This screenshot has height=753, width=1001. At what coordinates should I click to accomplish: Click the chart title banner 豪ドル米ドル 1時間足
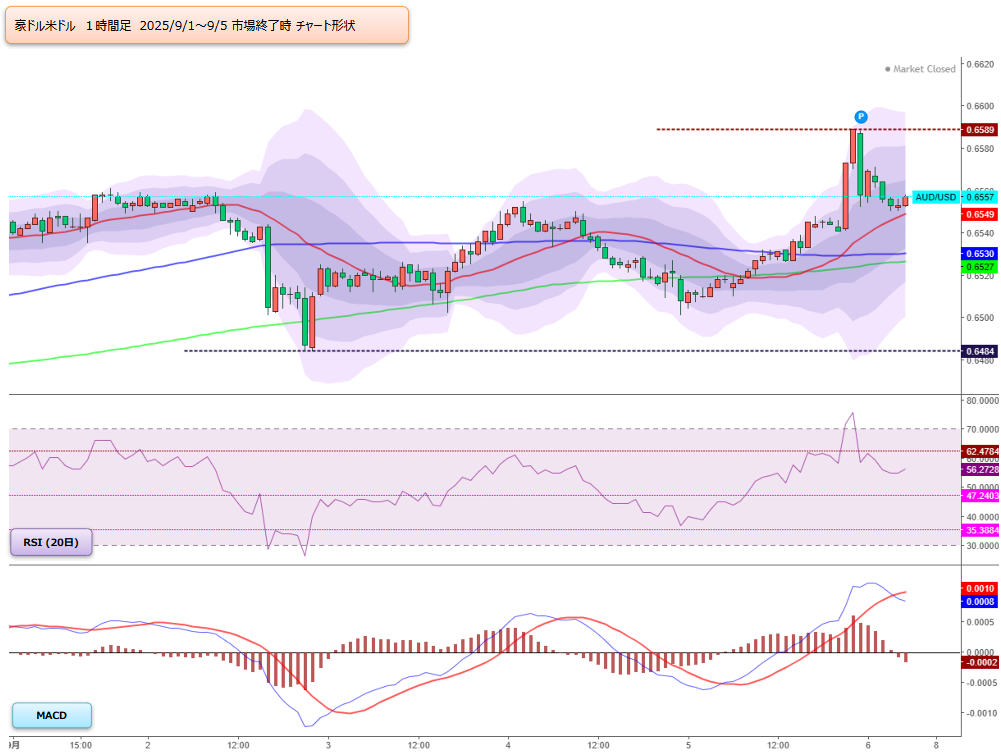[207, 26]
